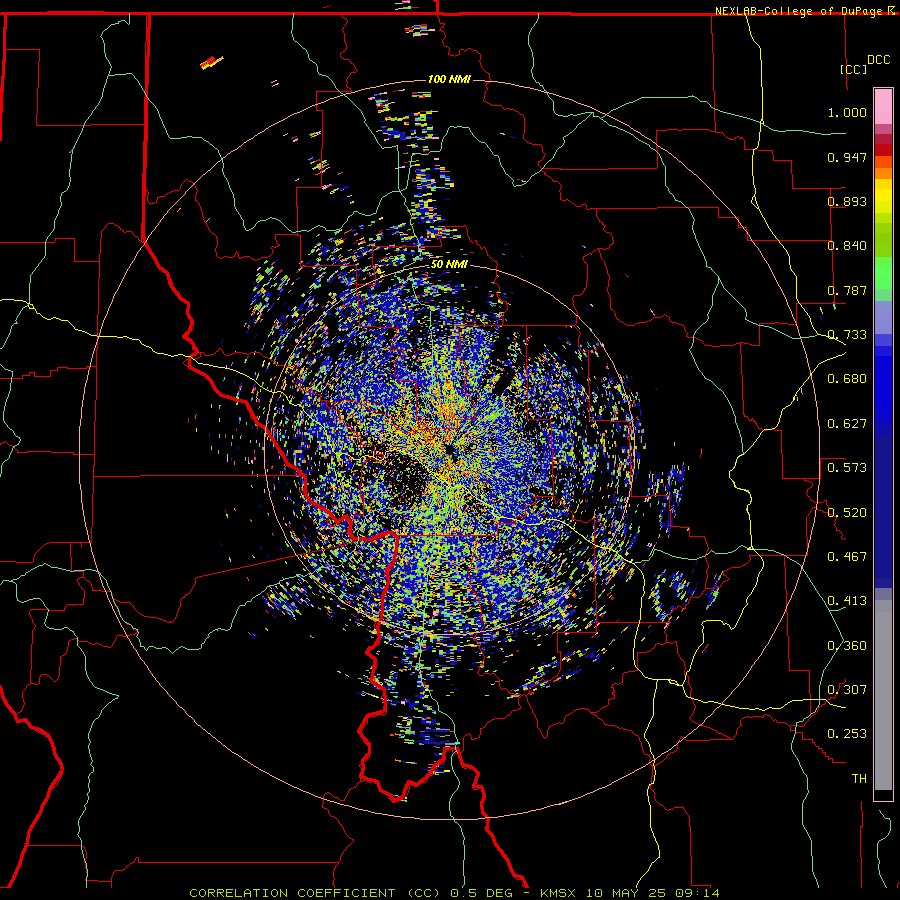
Task: Click the TH threshold legend label
Action: pyautogui.click(x=859, y=779)
